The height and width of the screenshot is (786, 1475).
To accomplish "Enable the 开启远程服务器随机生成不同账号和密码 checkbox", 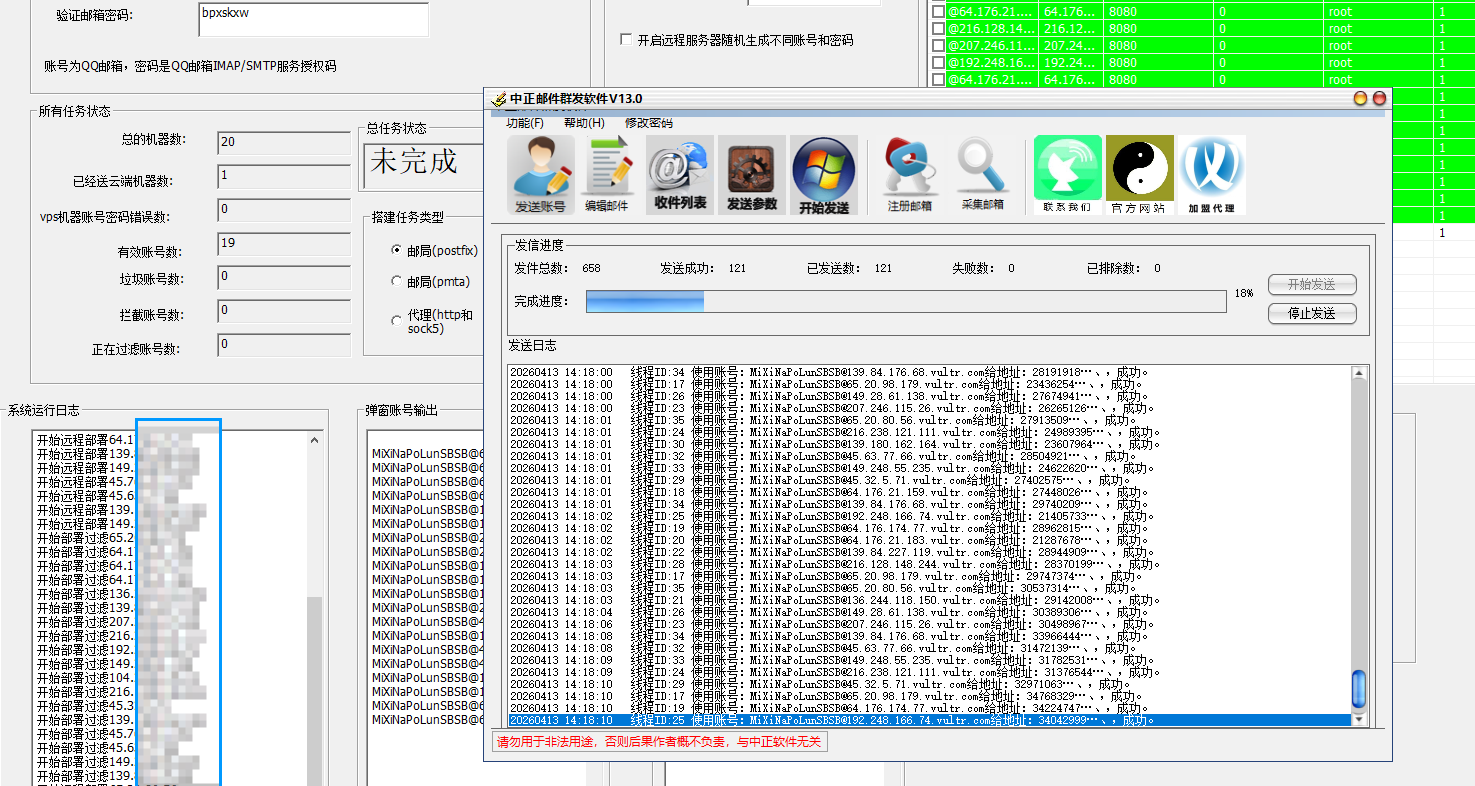I will click(626, 40).
